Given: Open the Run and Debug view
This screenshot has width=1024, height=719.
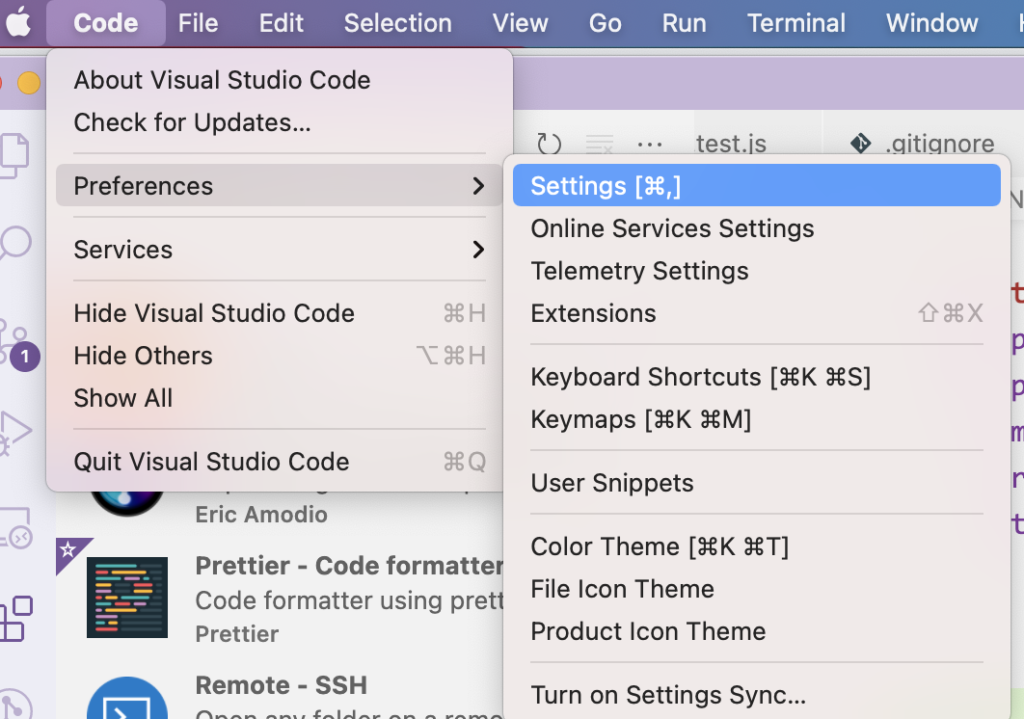Looking at the screenshot, I should point(16,432).
